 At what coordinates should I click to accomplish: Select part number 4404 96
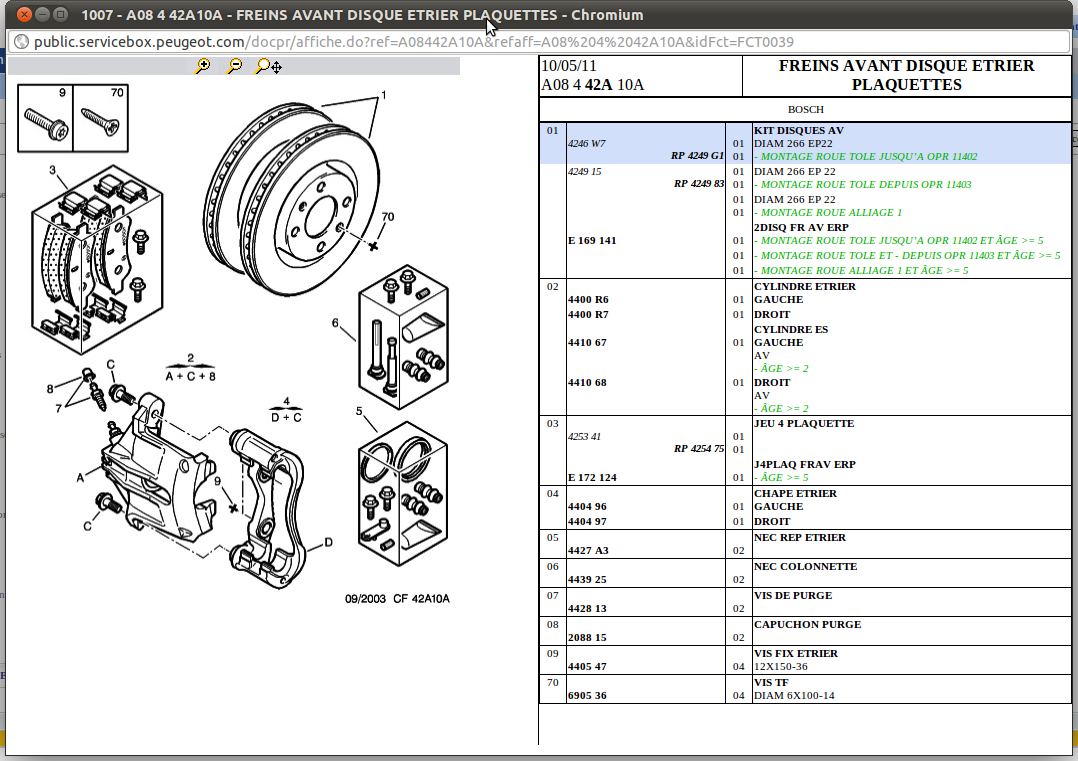pos(587,507)
